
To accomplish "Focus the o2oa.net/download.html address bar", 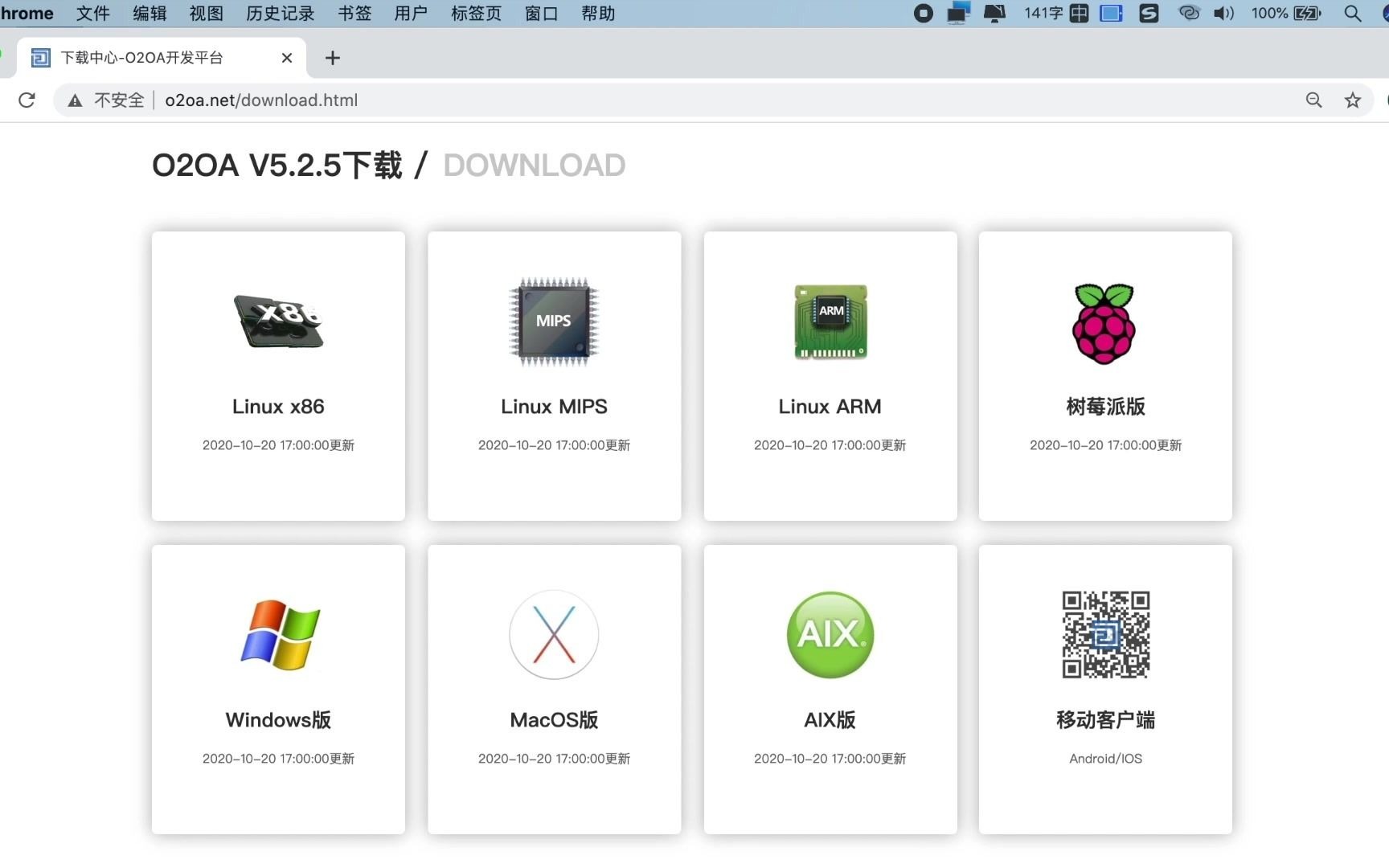I will pos(261,100).
